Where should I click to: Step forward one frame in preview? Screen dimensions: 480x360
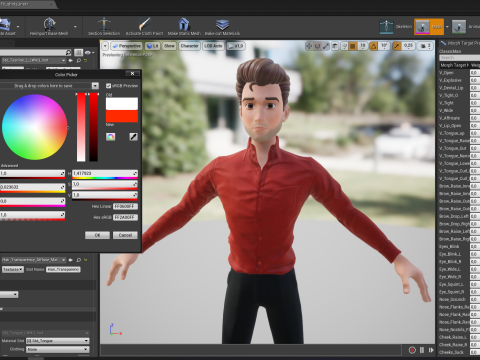431,350
